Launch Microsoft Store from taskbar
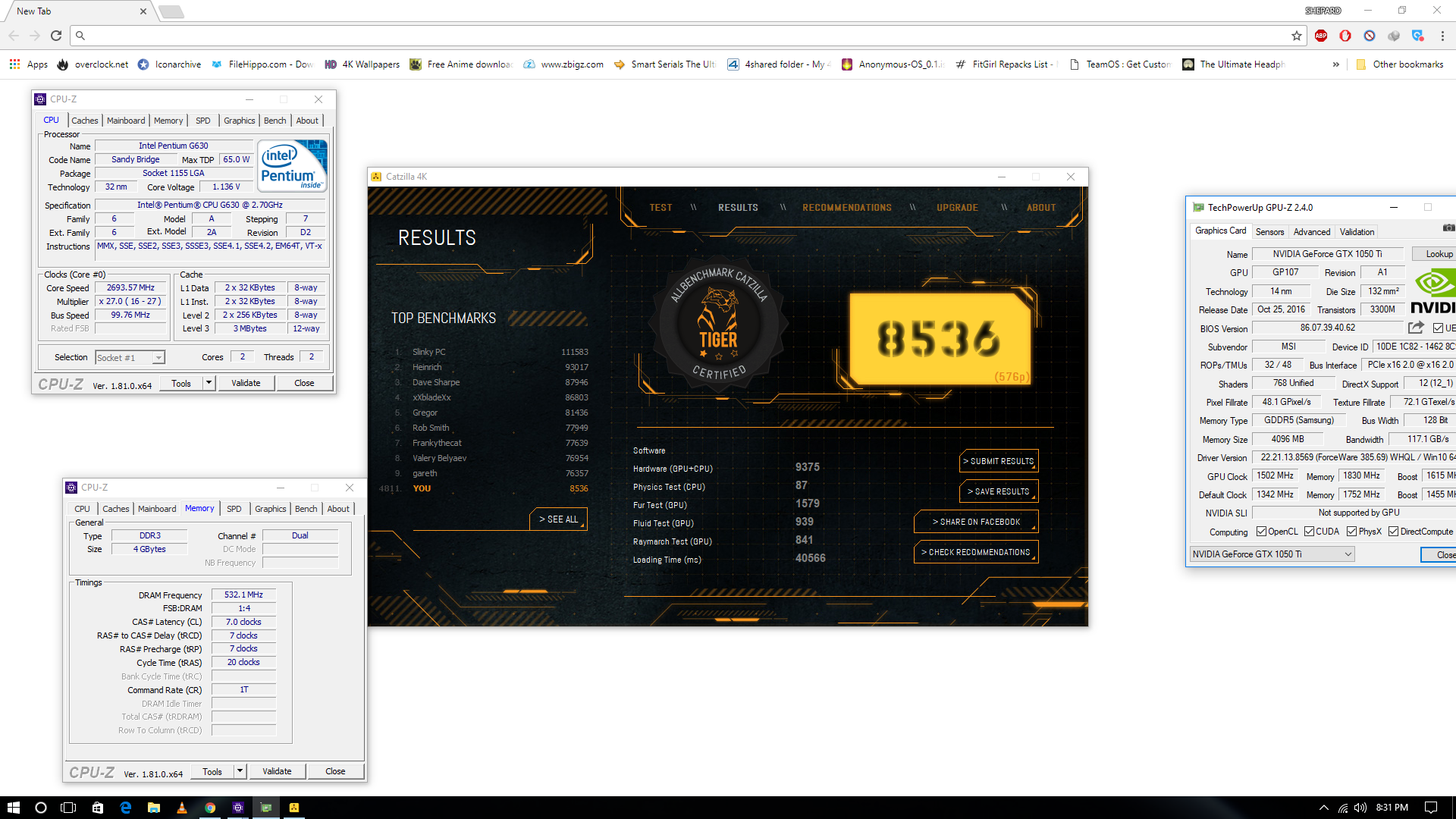 (x=97, y=808)
